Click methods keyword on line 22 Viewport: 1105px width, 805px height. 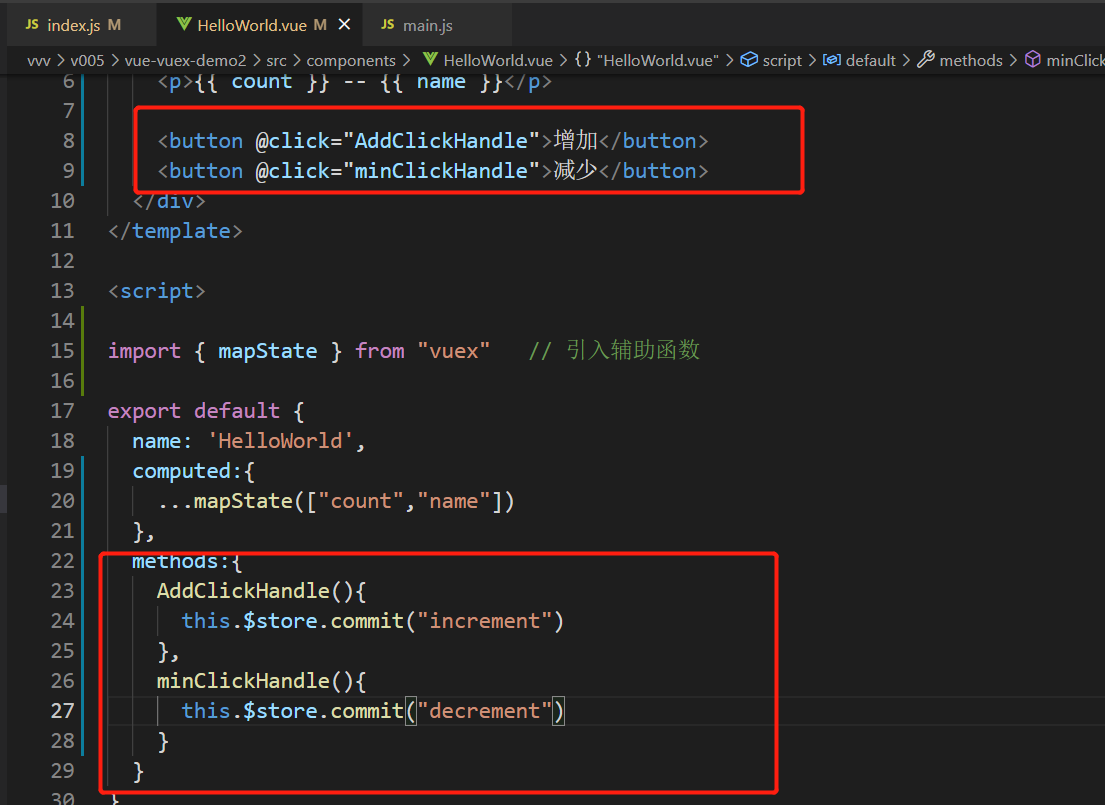click(175, 562)
